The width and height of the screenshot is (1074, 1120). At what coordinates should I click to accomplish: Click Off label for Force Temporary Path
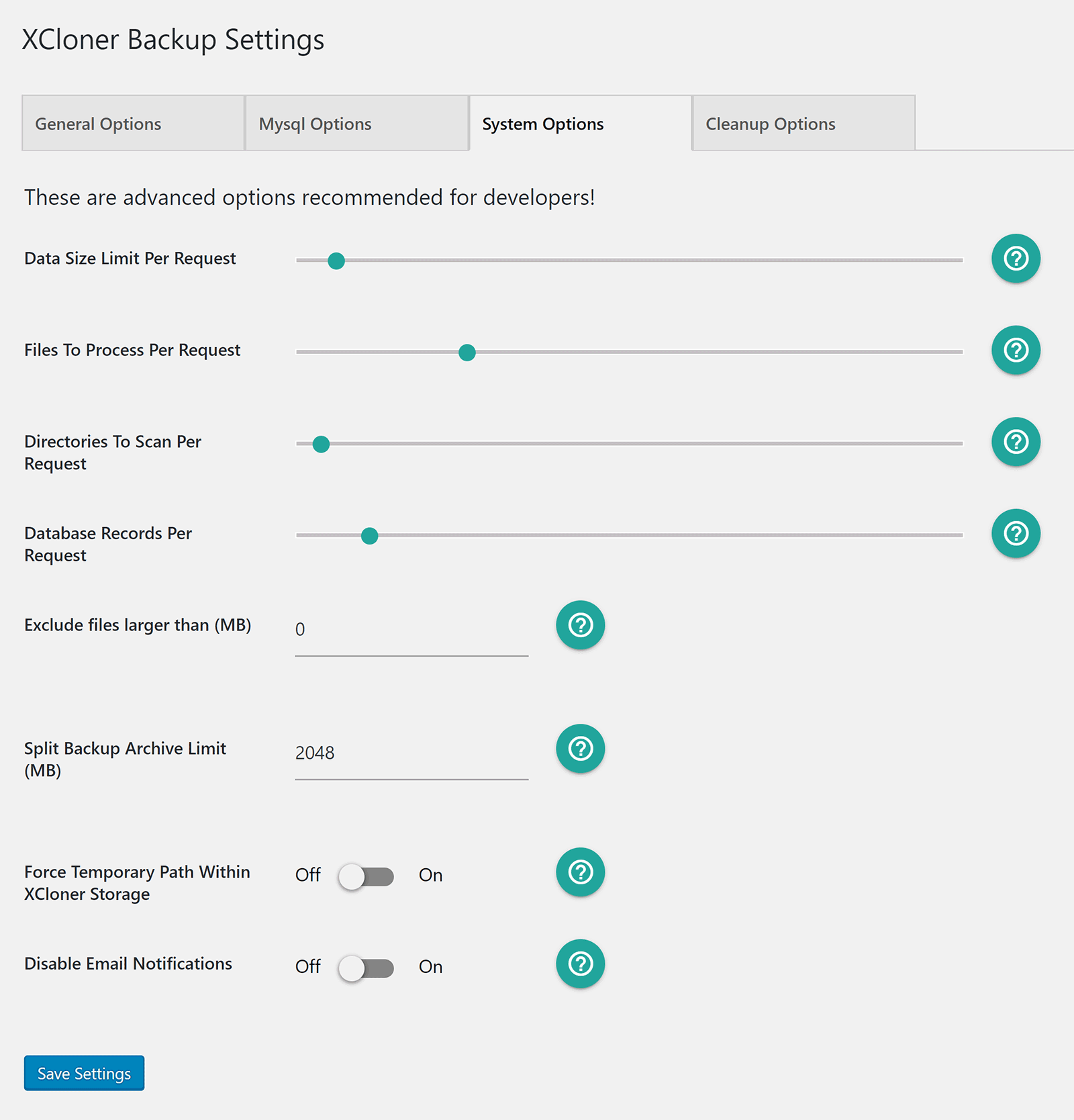[x=308, y=875]
